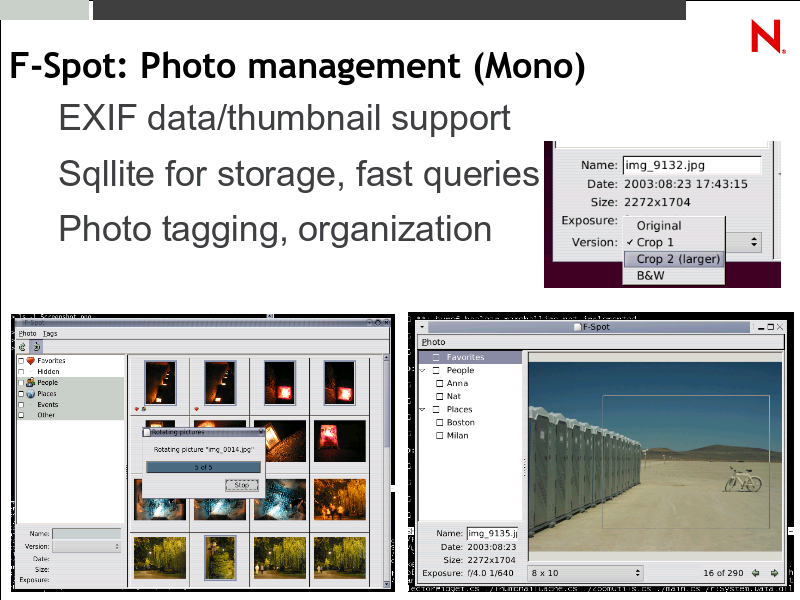Select red lantern thumbnail in top row
Screen dimensions: 800x600
click(x=280, y=383)
